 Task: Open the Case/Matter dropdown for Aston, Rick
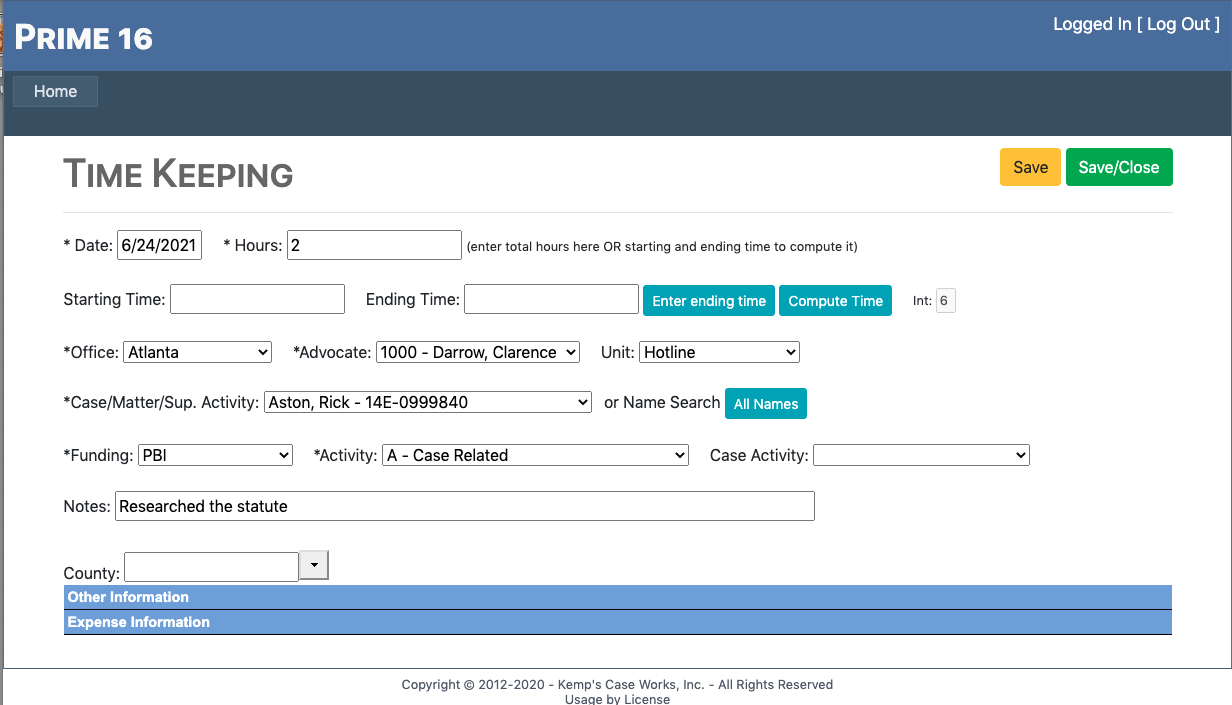click(x=428, y=402)
